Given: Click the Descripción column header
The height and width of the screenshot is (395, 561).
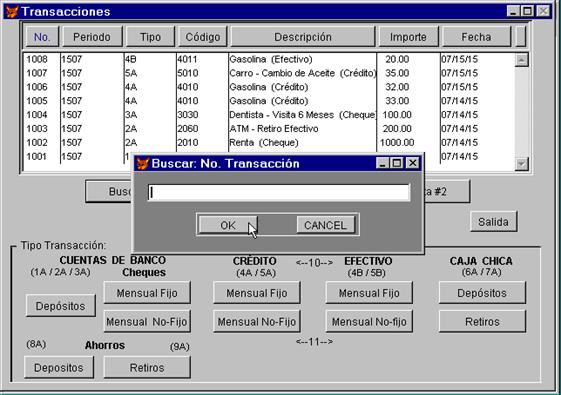Looking at the screenshot, I should click(x=303, y=37).
